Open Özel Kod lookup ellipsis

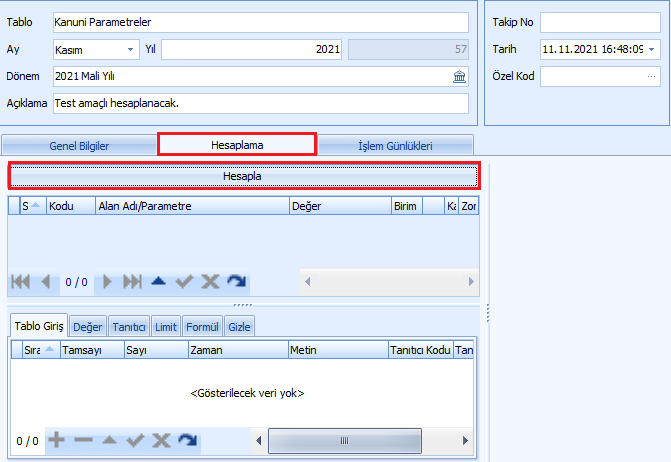pyautogui.click(x=651, y=77)
